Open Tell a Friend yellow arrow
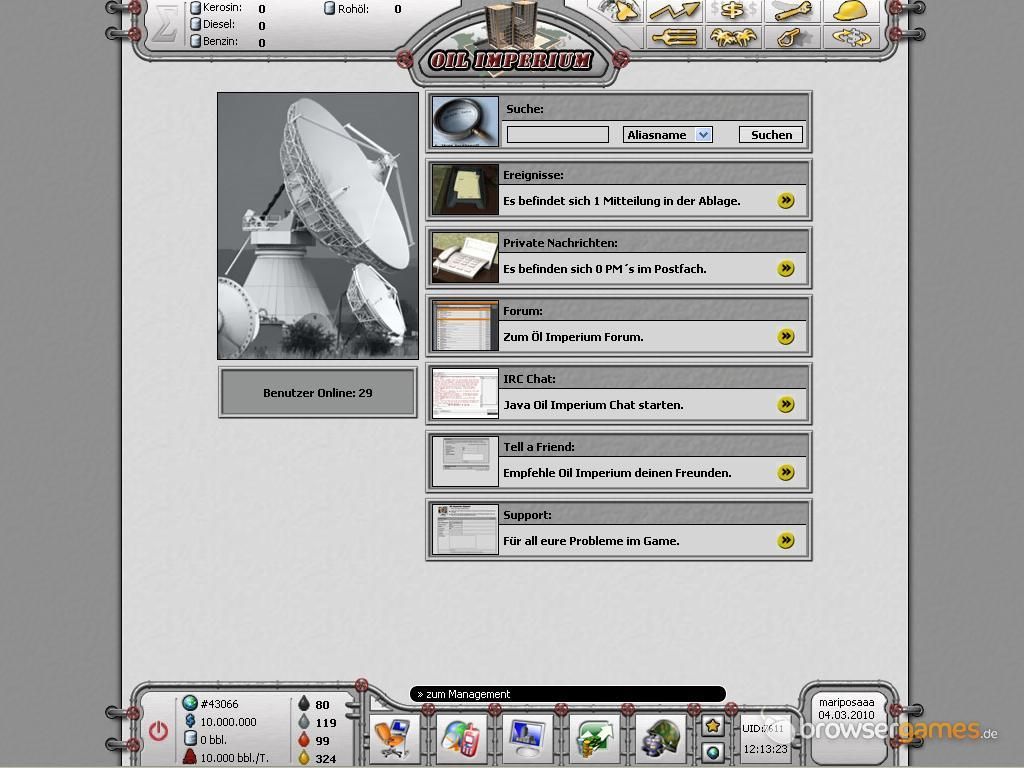The image size is (1024, 768). pyautogui.click(x=786, y=472)
